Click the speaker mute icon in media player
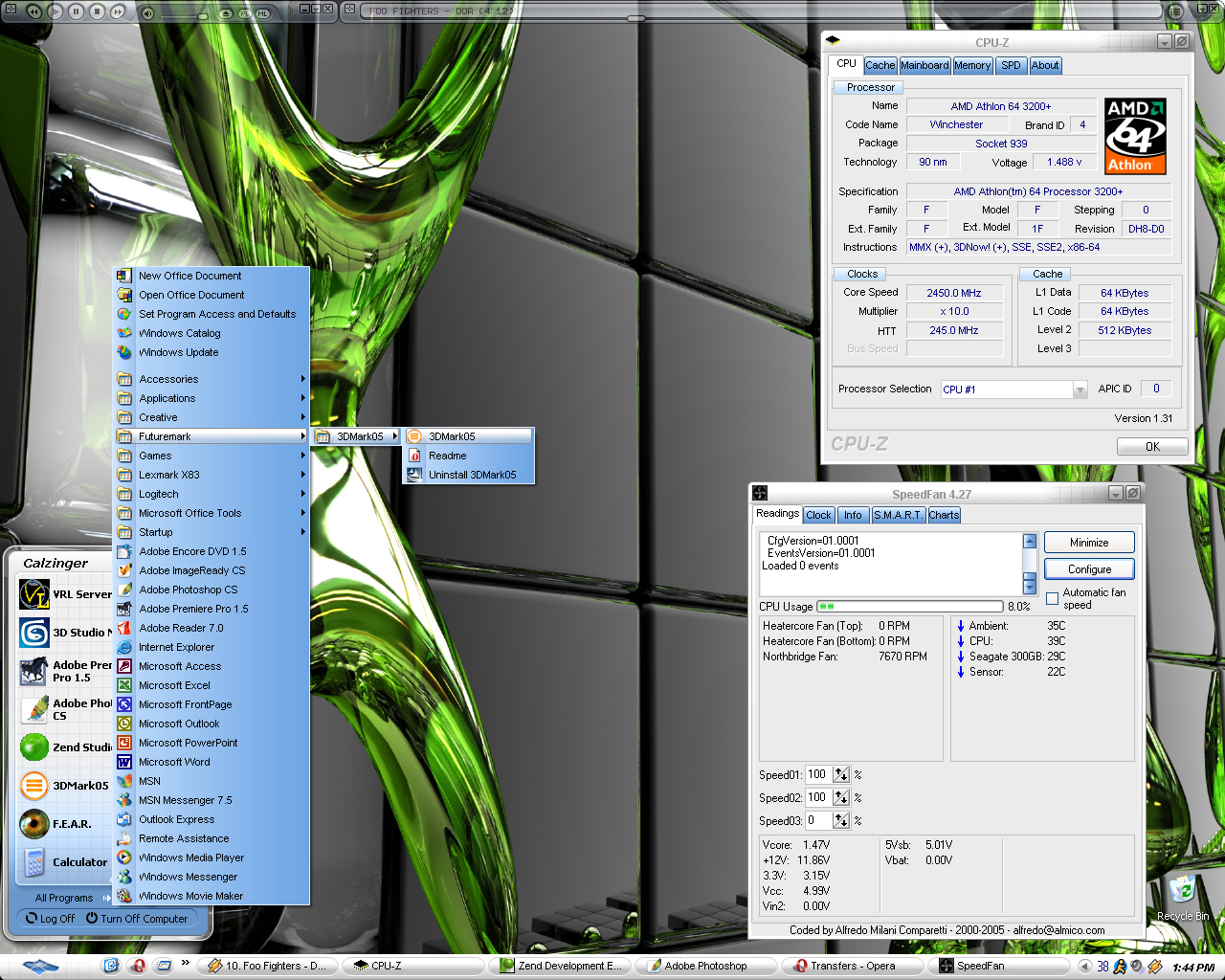Viewport: 1225px width, 980px height. [147, 12]
